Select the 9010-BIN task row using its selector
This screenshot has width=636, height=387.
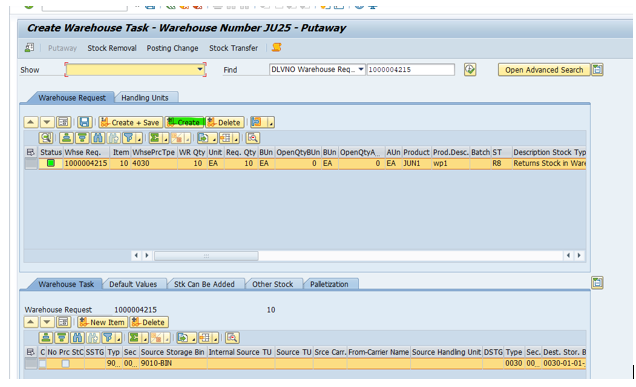(x=31, y=363)
